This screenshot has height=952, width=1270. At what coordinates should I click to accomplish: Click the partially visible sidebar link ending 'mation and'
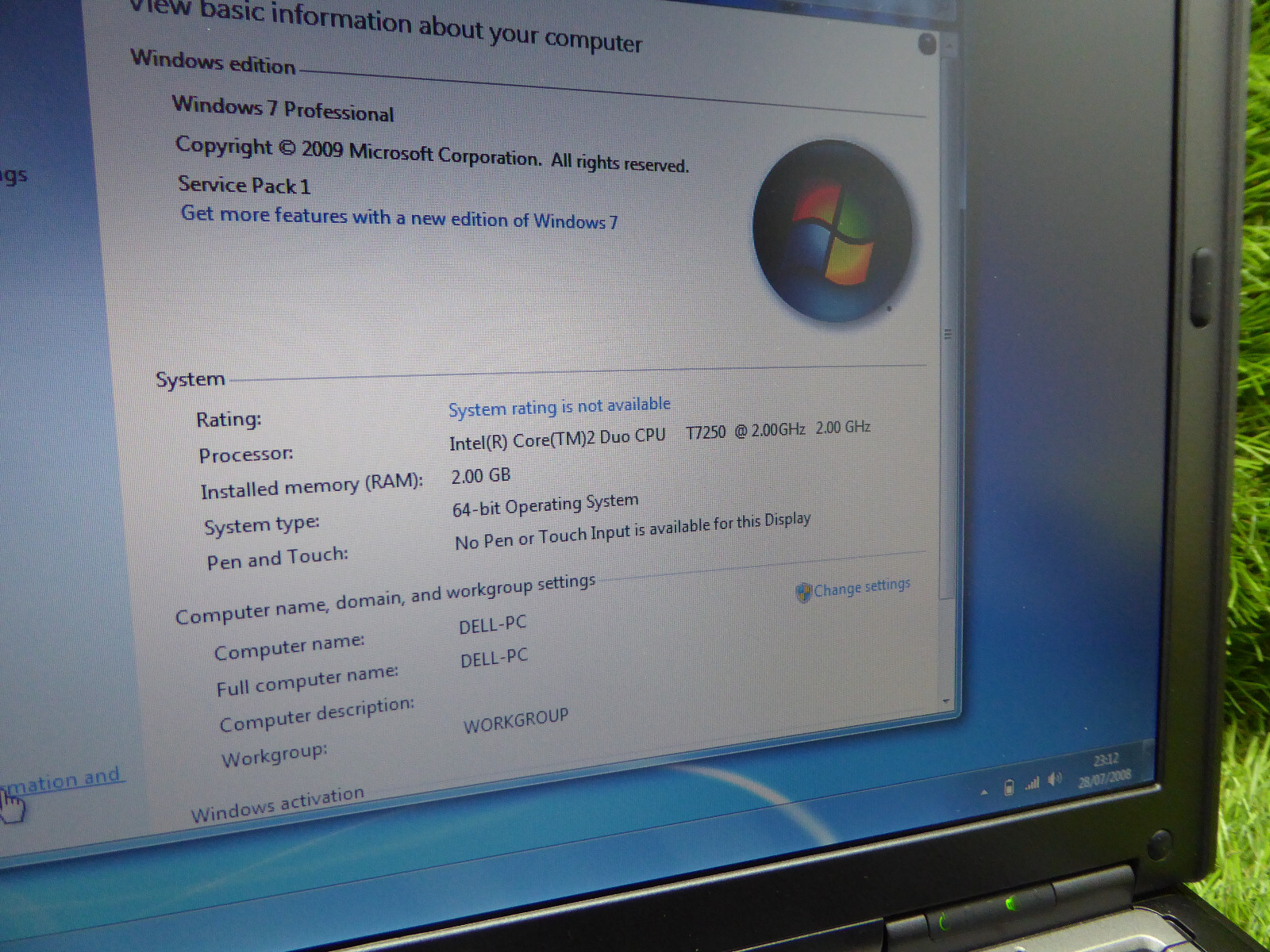point(62,780)
